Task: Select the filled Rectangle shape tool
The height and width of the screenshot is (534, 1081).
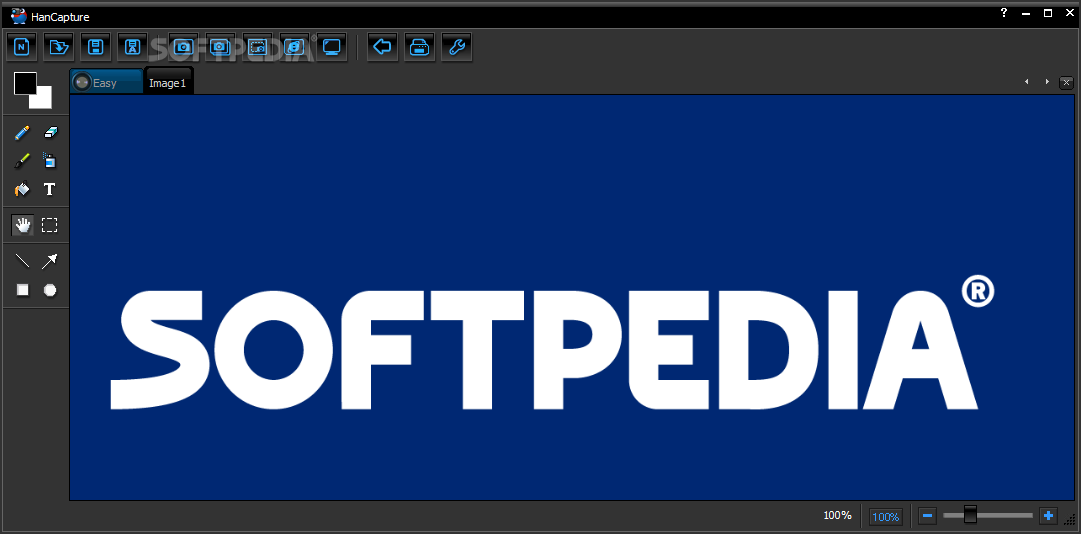Action: [x=23, y=290]
